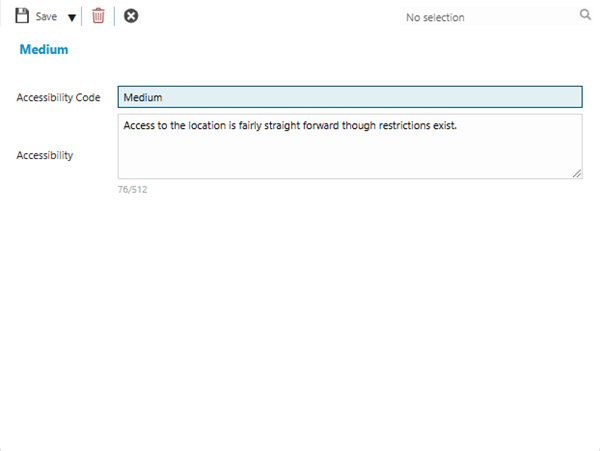Click the Accessibility field label
This screenshot has width=600, height=451.
pyautogui.click(x=44, y=155)
